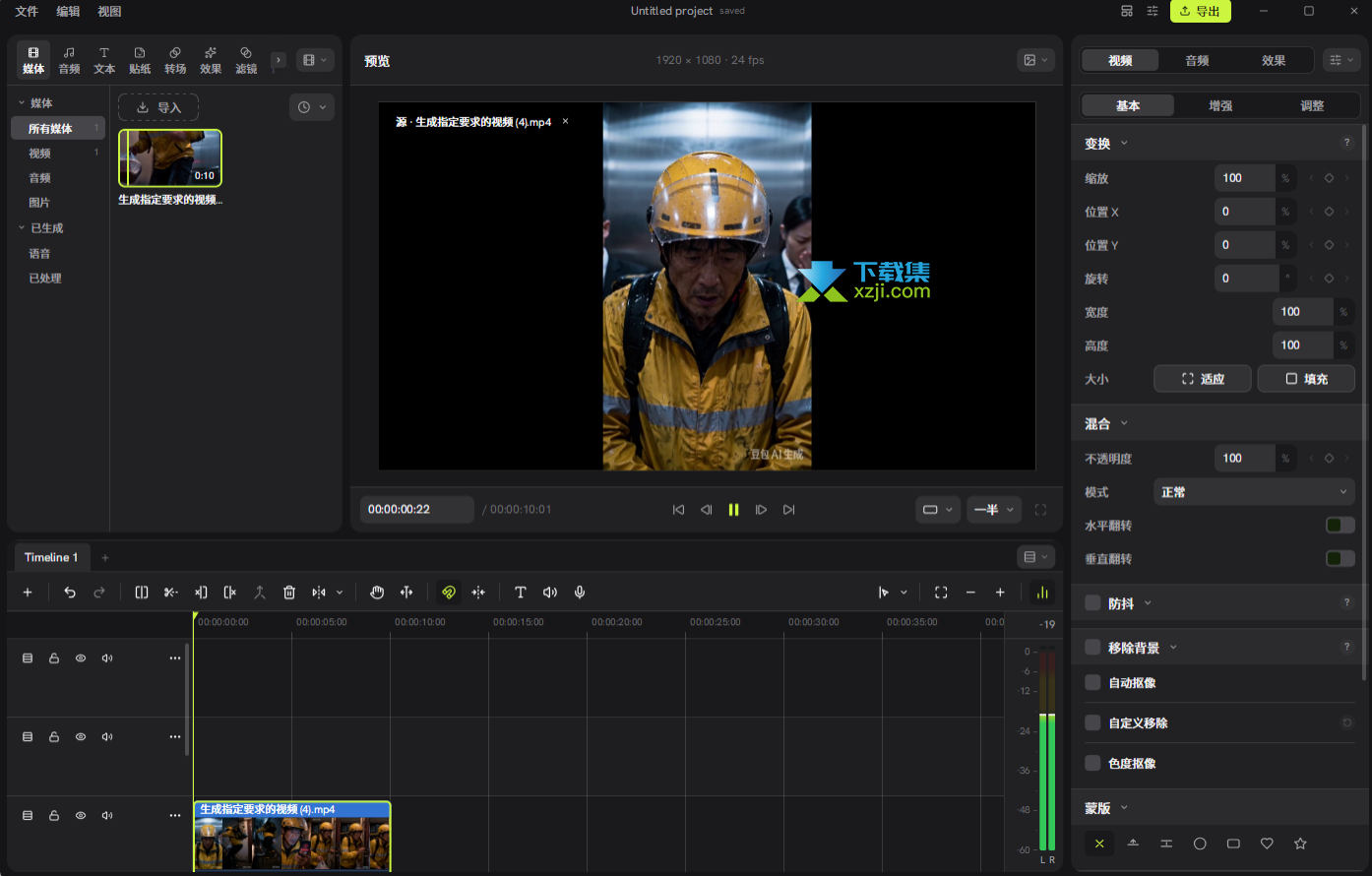Step back one frame in preview
The width and height of the screenshot is (1372, 876).
click(x=706, y=510)
